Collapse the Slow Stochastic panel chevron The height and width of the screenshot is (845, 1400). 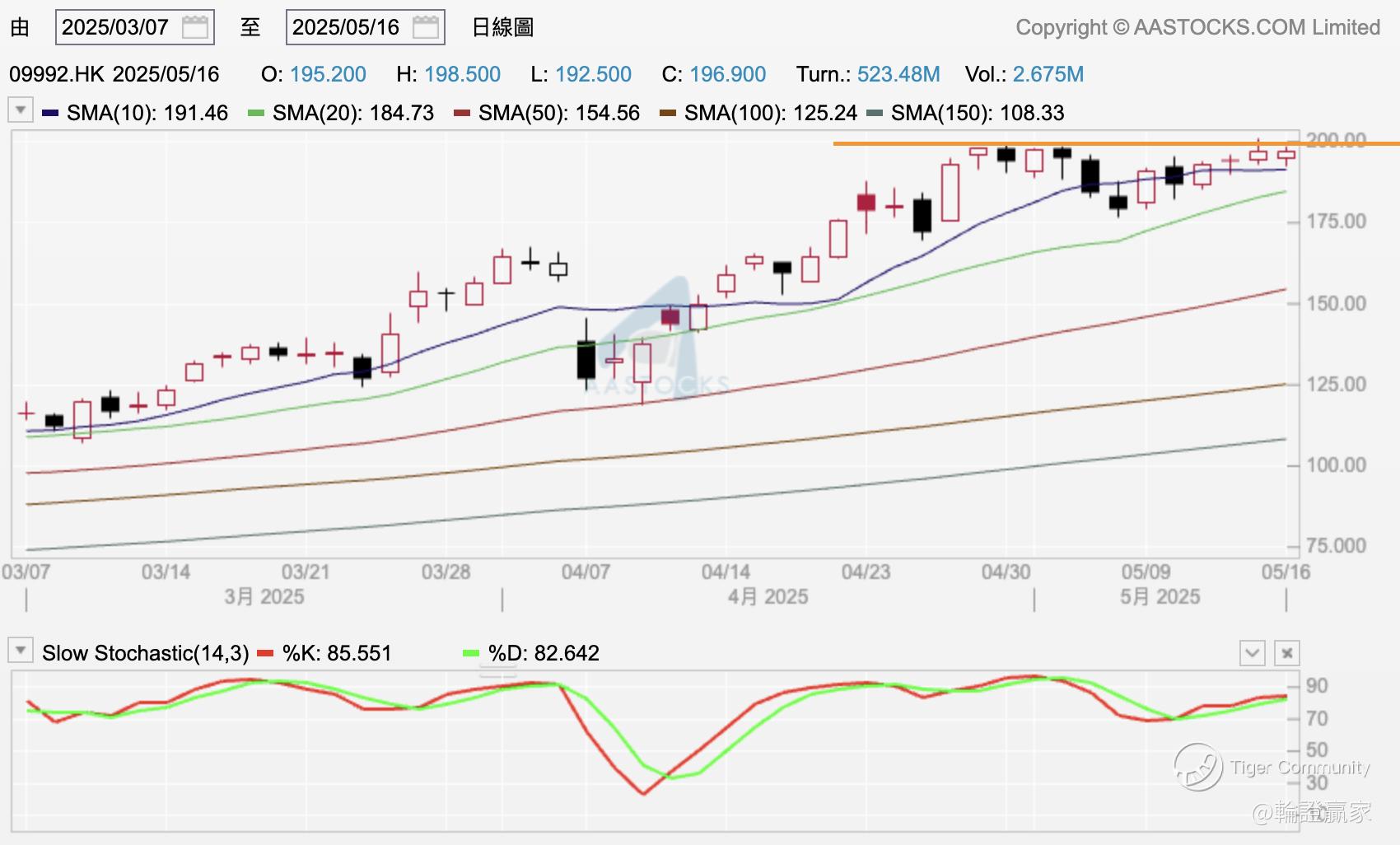(1253, 653)
